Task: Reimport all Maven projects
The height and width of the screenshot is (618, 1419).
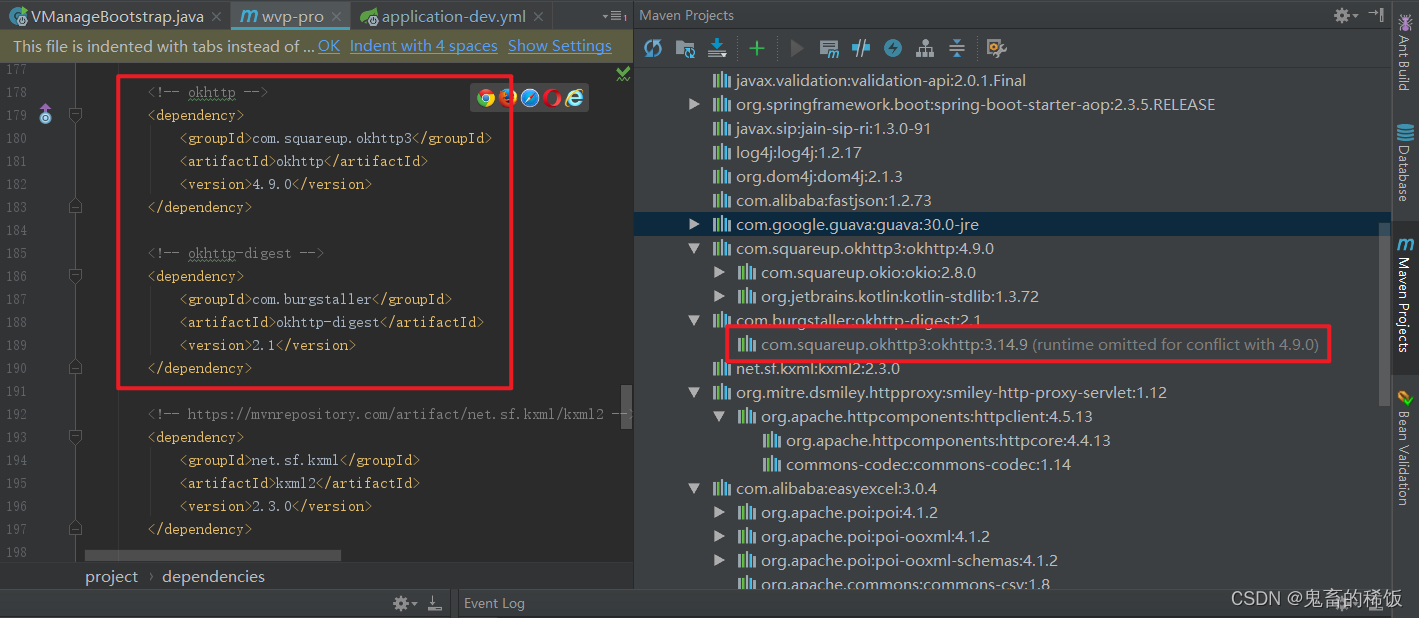Action: pyautogui.click(x=653, y=48)
